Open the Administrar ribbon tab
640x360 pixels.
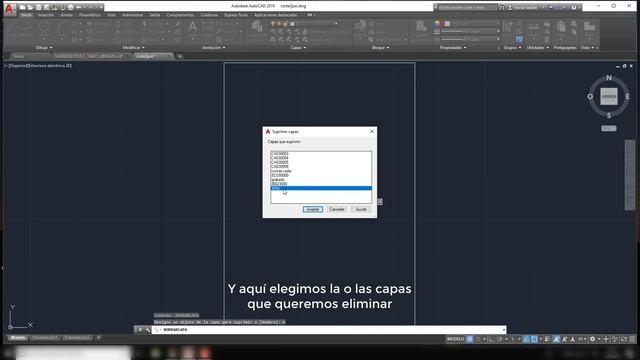(x=133, y=15)
